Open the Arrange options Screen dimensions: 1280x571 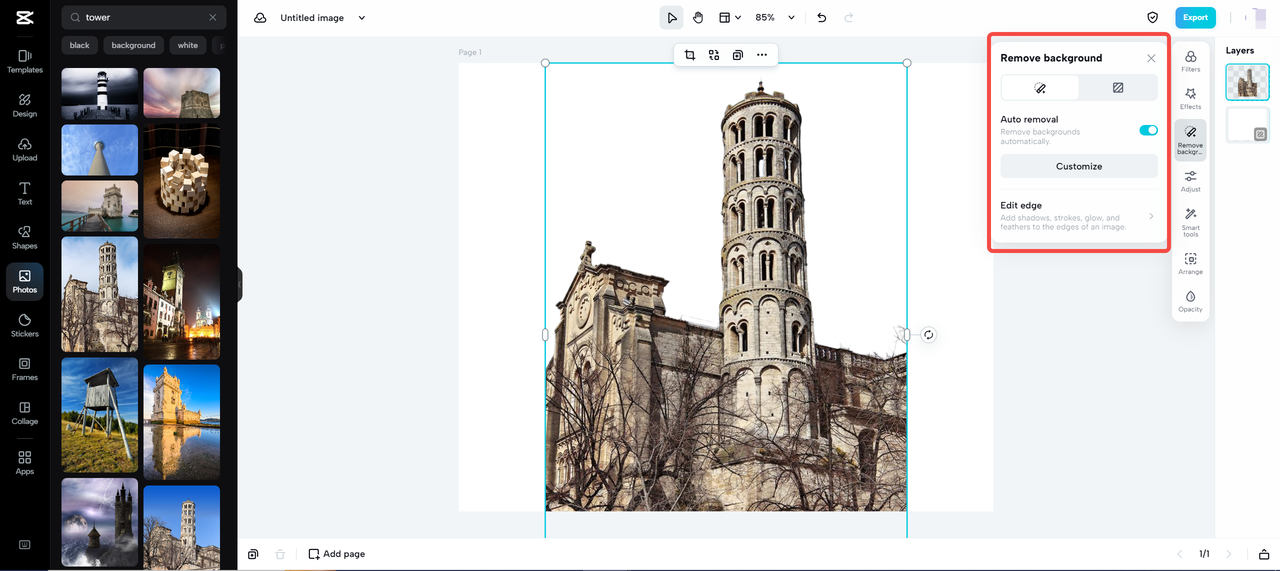coord(1190,262)
